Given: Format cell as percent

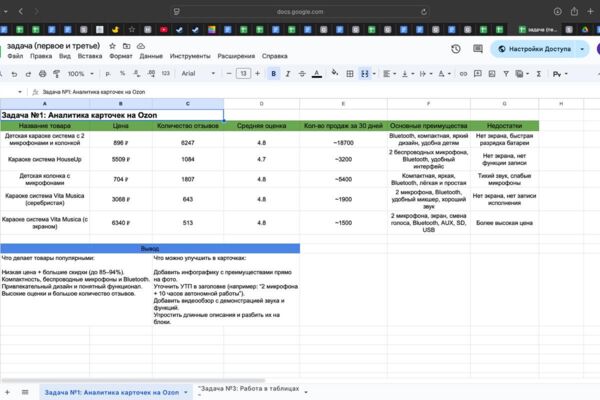Looking at the screenshot, I should coord(122,73).
